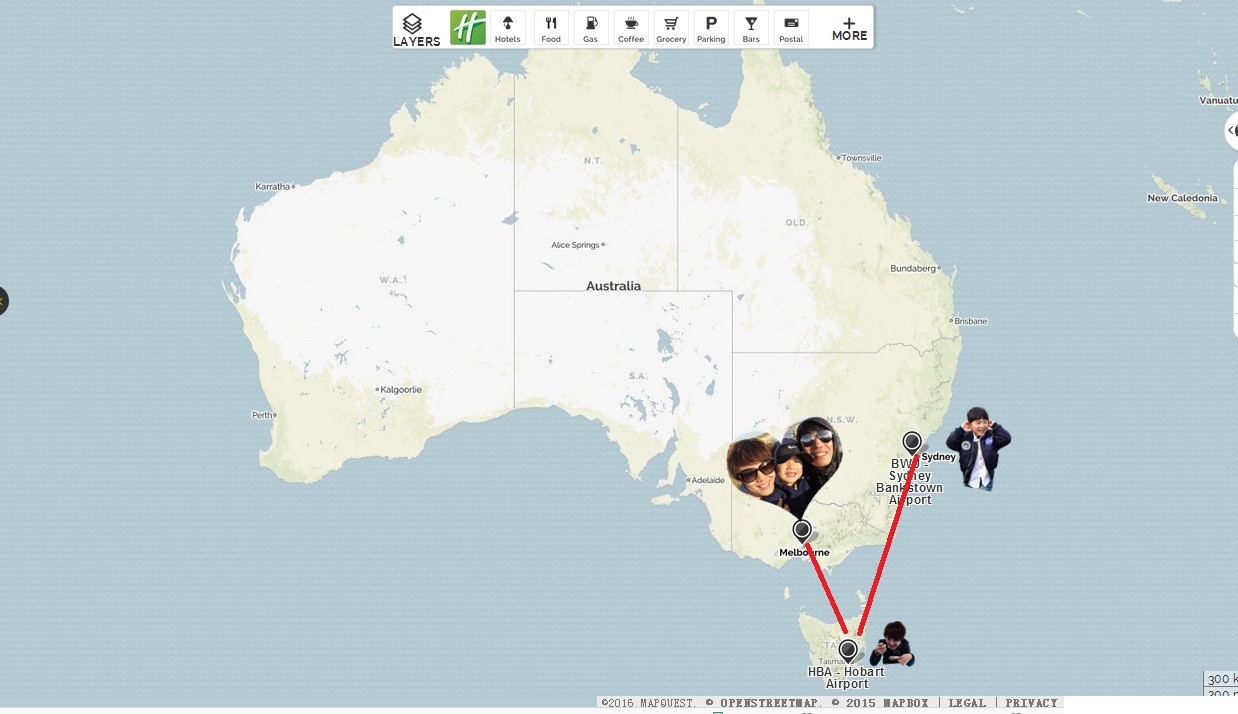Image resolution: width=1238 pixels, height=714 pixels.
Task: Click the Melbourne map pin
Action: pyautogui.click(x=801, y=529)
